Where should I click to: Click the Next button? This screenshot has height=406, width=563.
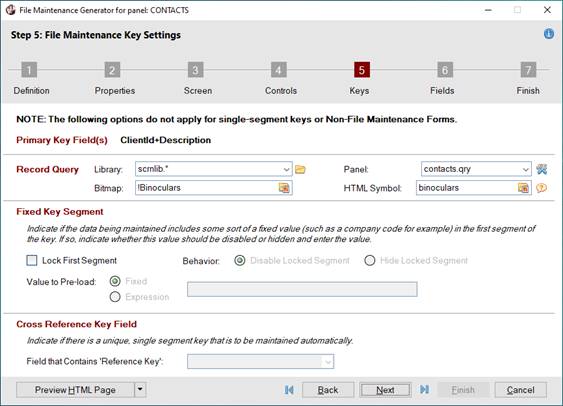pos(385,389)
